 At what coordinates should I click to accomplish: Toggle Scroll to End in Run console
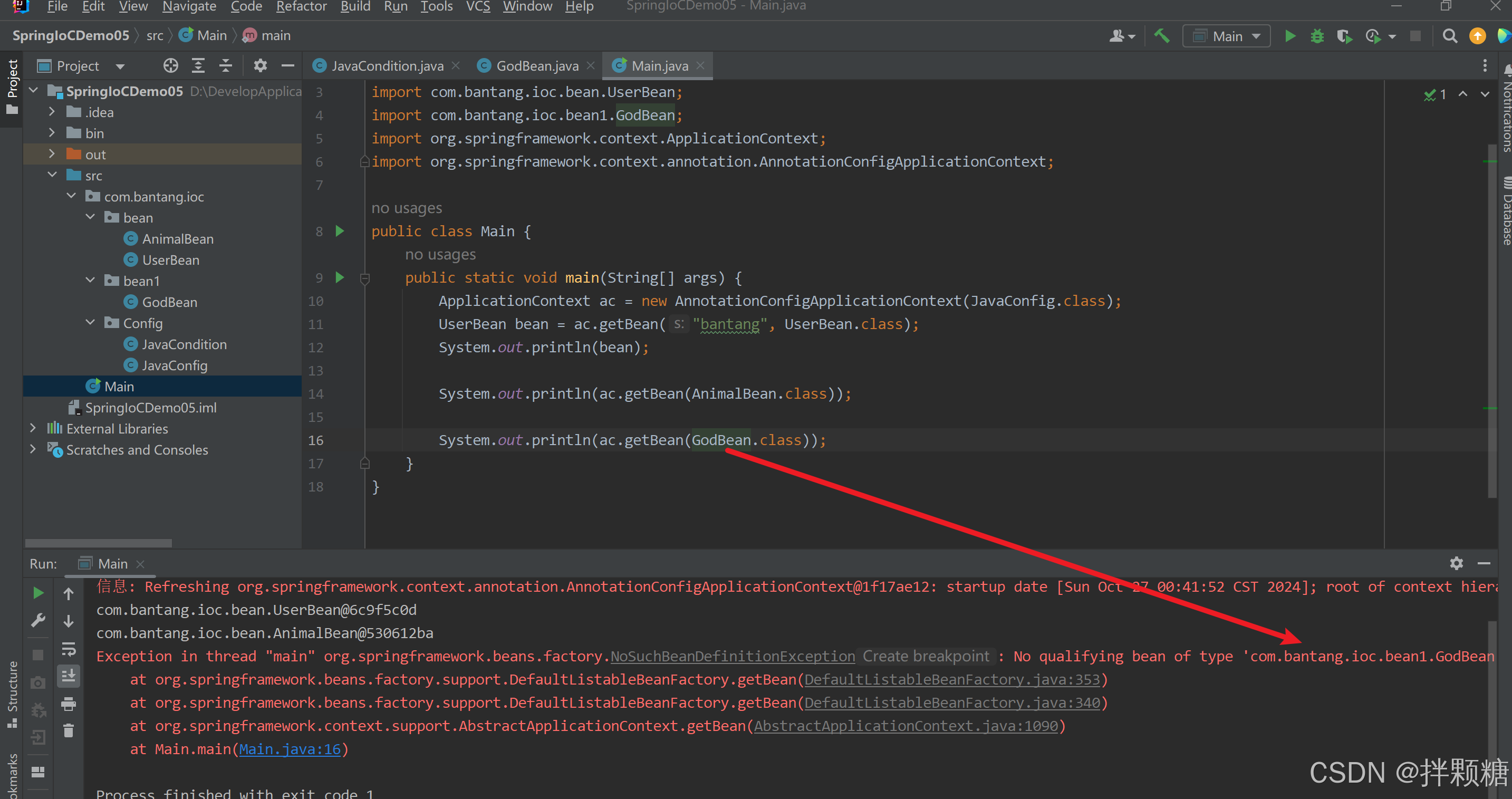pos(69,676)
